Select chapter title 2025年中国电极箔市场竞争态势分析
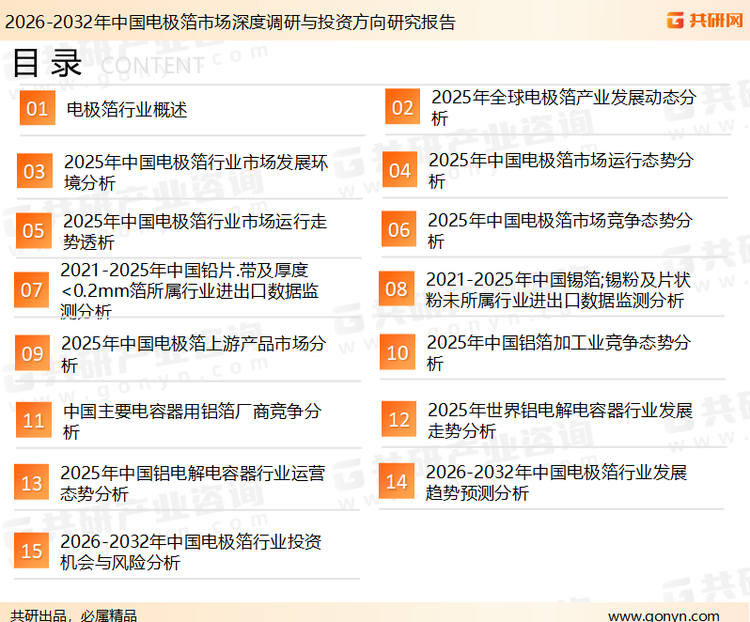The image size is (750, 622). (x=560, y=230)
